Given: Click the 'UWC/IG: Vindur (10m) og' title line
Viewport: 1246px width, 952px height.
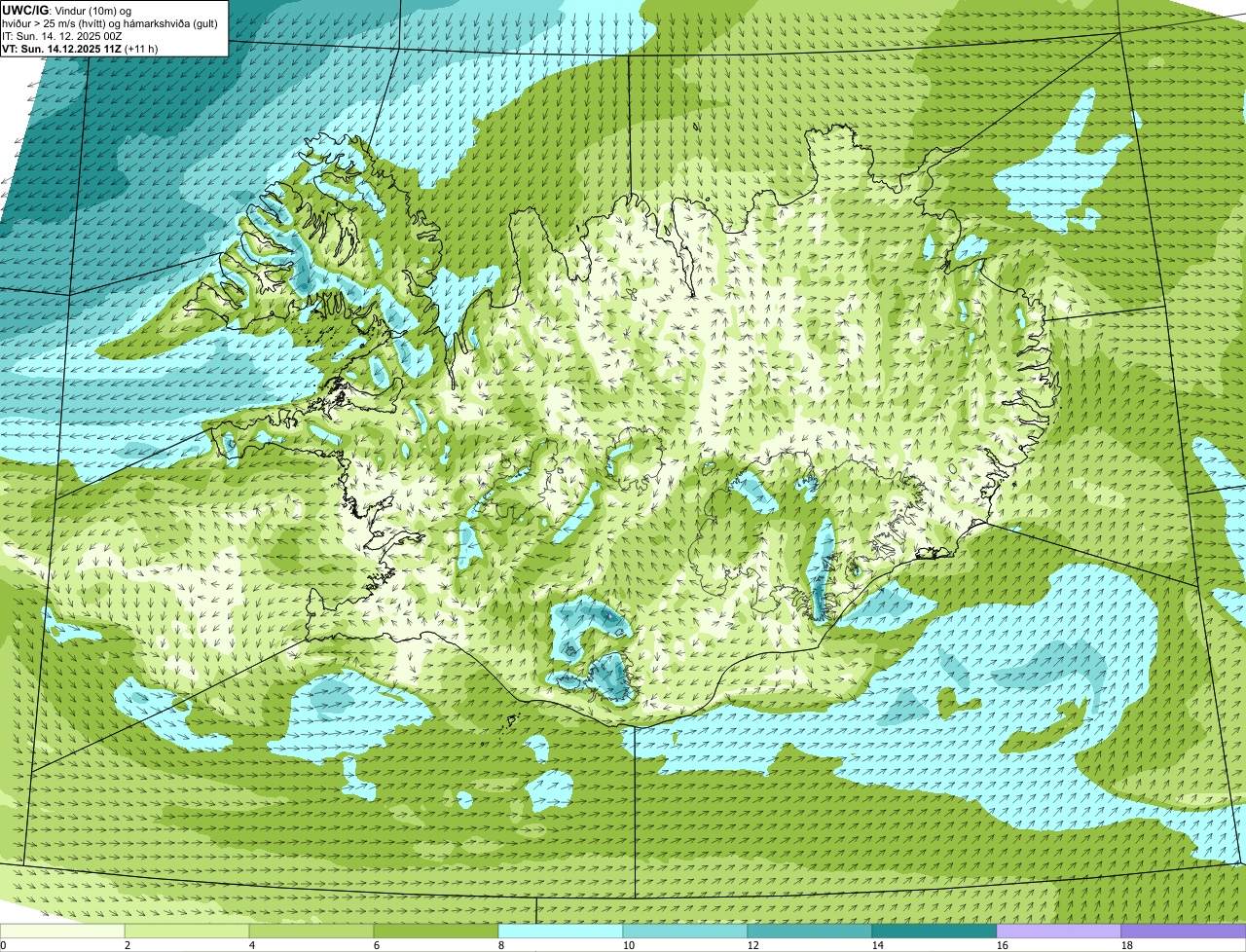Looking at the screenshot, I should coord(67,10).
